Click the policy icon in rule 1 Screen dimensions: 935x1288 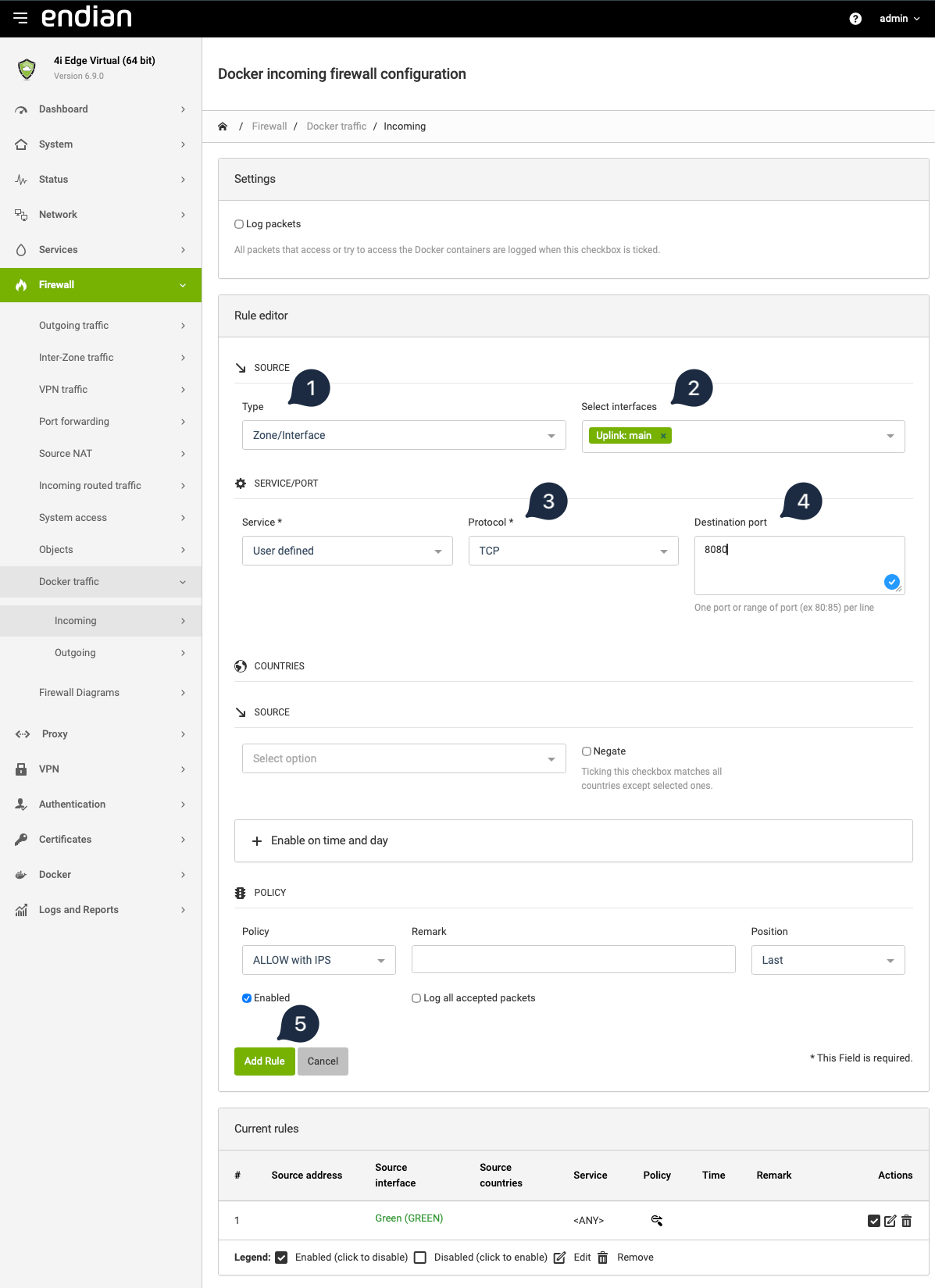tap(657, 1220)
